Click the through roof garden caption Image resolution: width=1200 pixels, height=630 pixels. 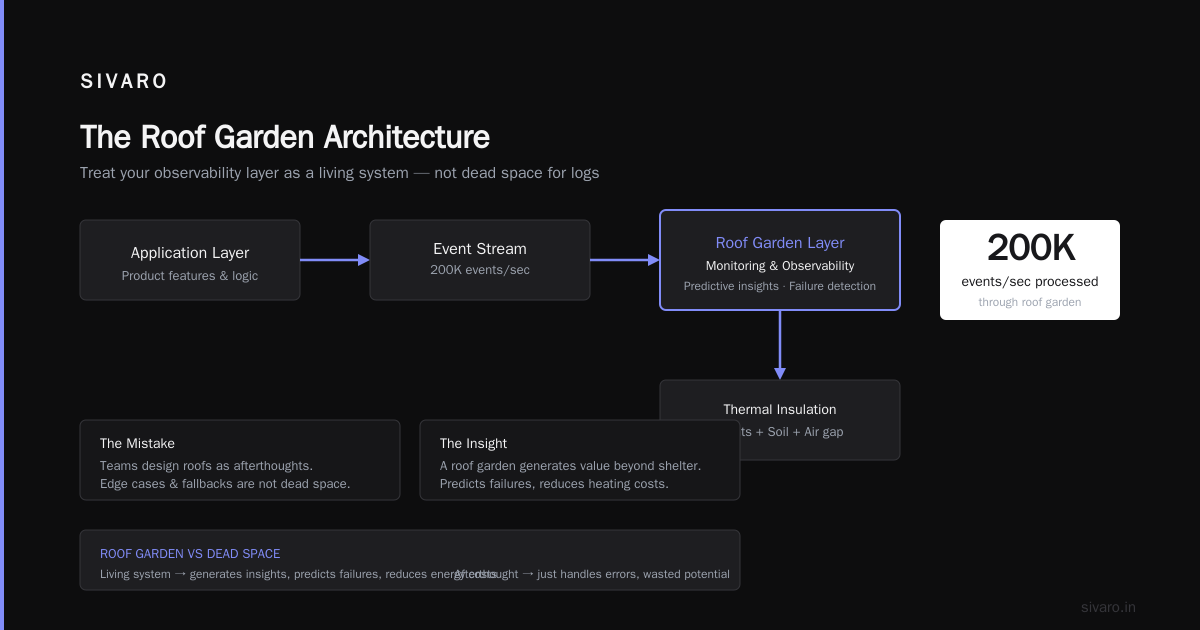pos(1030,302)
